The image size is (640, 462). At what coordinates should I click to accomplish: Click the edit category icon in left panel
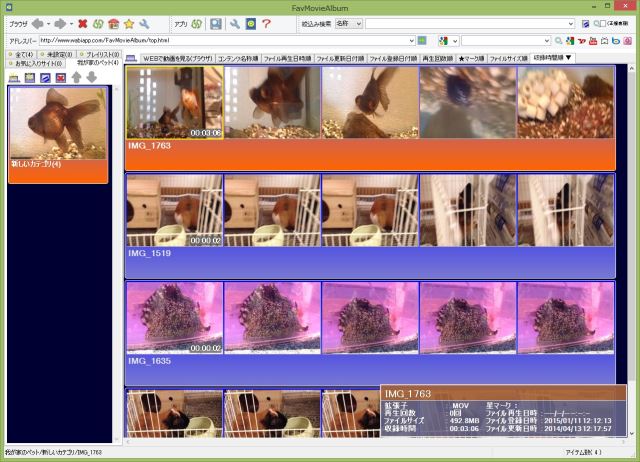(x=45, y=78)
